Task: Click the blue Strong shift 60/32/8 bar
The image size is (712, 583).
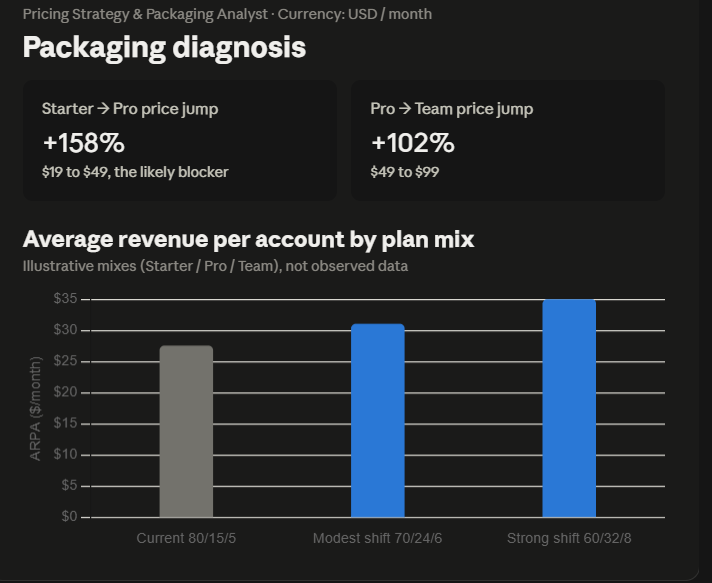Action: (x=569, y=408)
